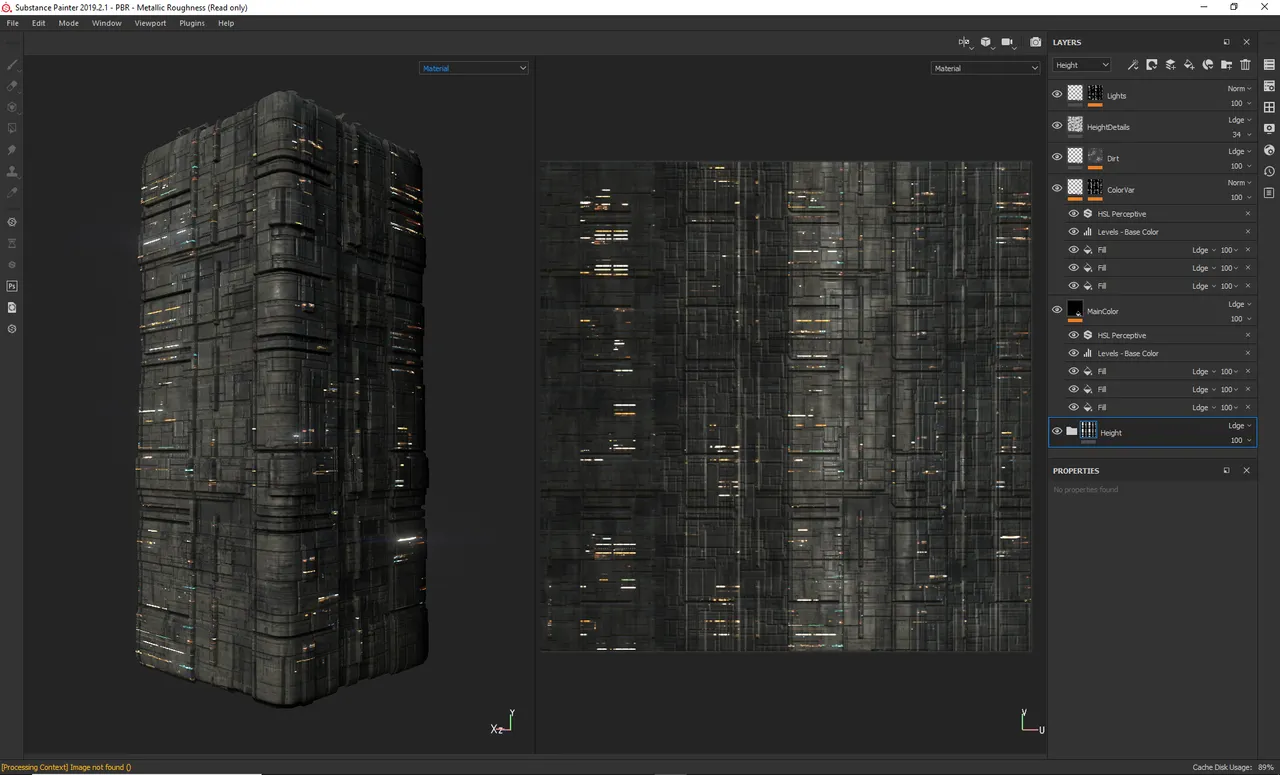This screenshot has height=775, width=1280.
Task: Click the Export to Photoshop Ps icon
Action: [x=12, y=286]
